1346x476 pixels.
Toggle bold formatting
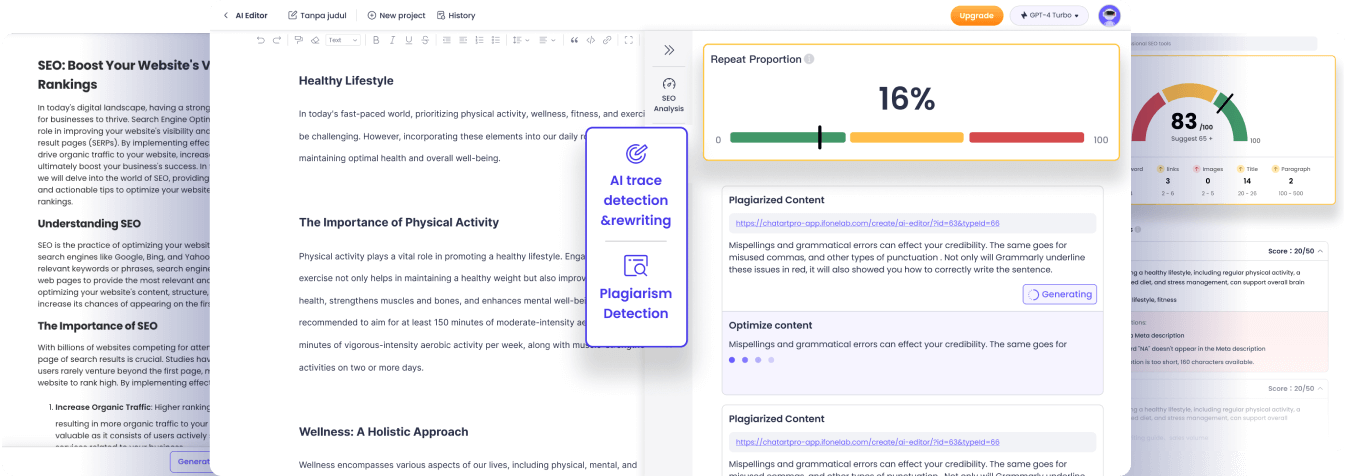[x=377, y=40]
